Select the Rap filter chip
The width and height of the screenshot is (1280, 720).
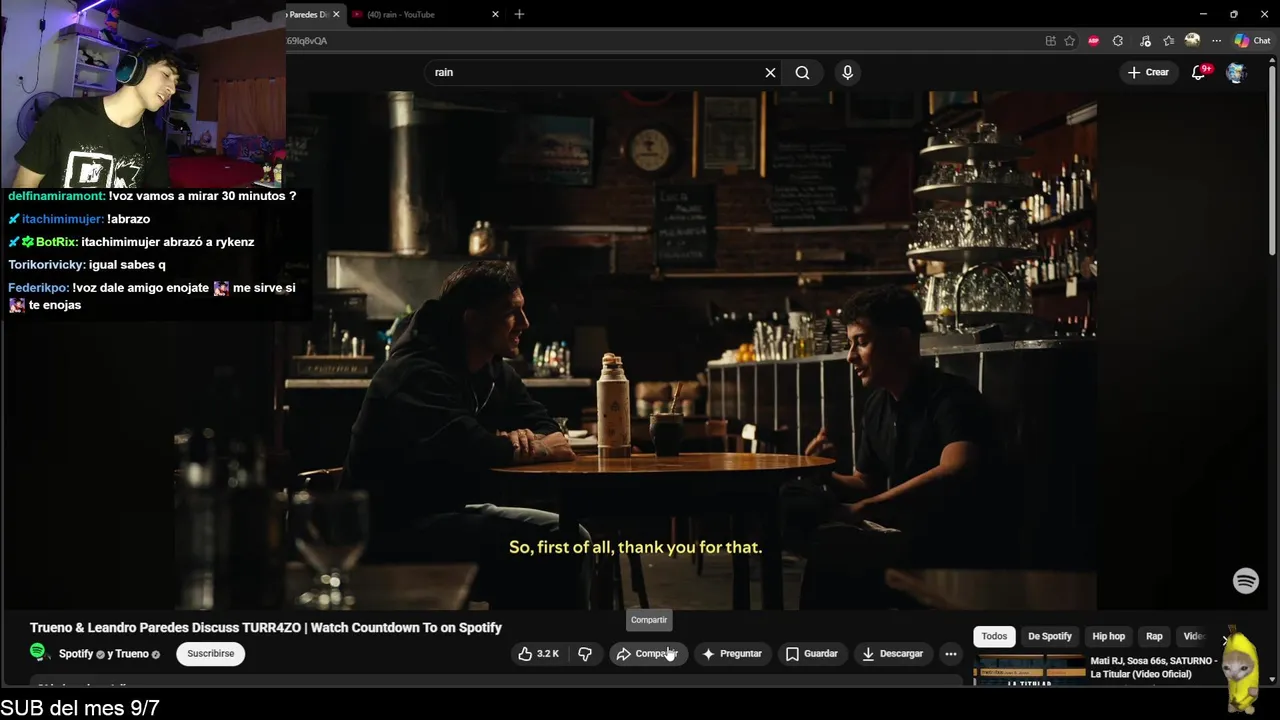[x=1154, y=636]
